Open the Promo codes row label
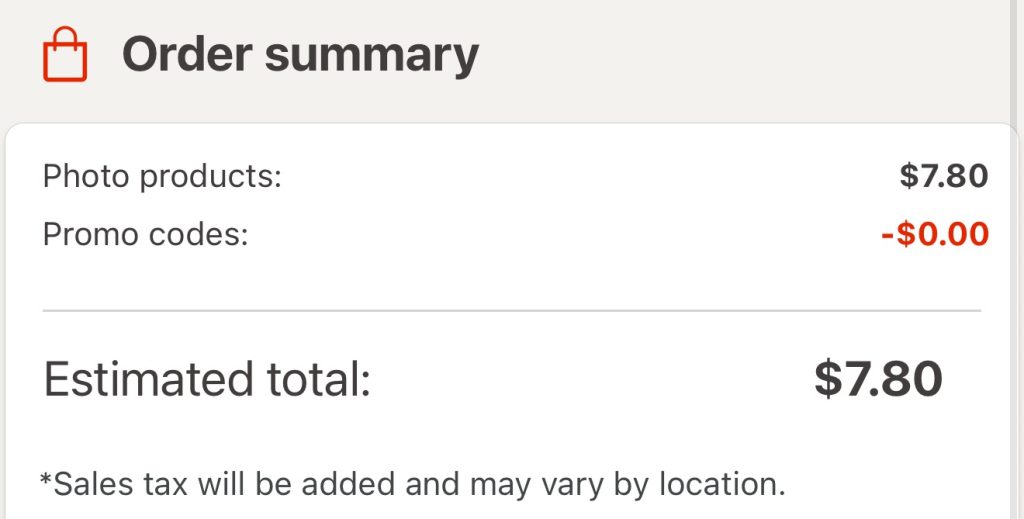The width and height of the screenshot is (1024, 519). click(145, 235)
